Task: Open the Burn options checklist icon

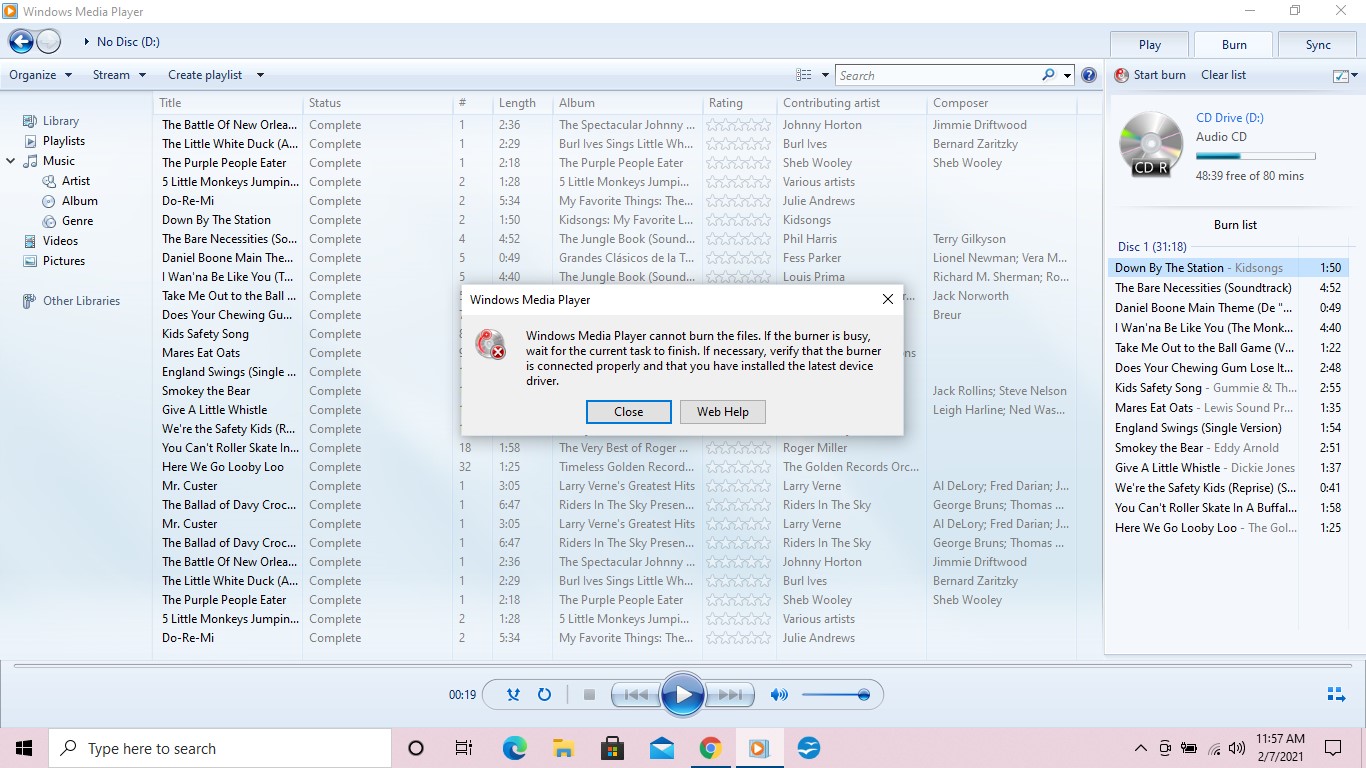Action: click(1341, 75)
